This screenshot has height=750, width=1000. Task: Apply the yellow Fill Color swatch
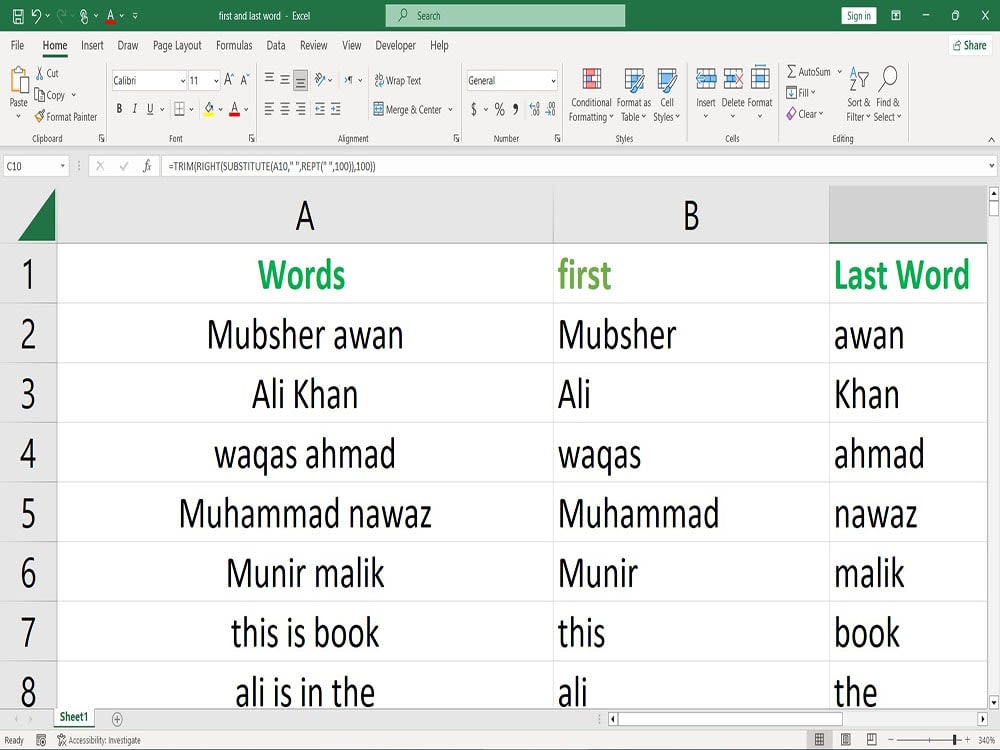(209, 110)
